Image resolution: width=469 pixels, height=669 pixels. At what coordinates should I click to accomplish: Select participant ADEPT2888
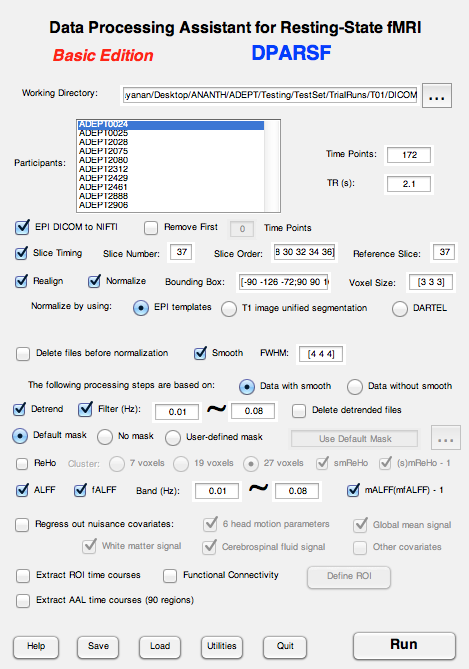(171, 196)
